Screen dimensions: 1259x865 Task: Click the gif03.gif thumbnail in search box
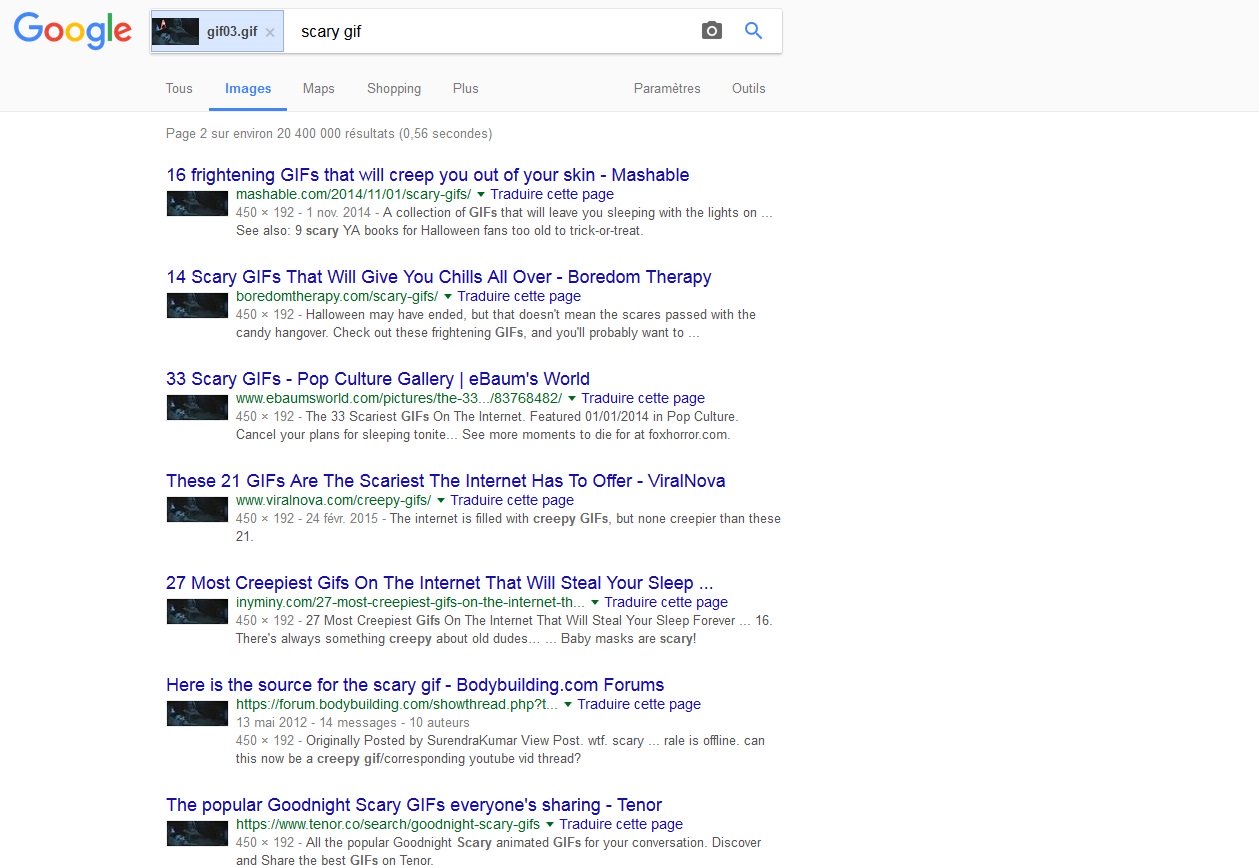pos(175,32)
